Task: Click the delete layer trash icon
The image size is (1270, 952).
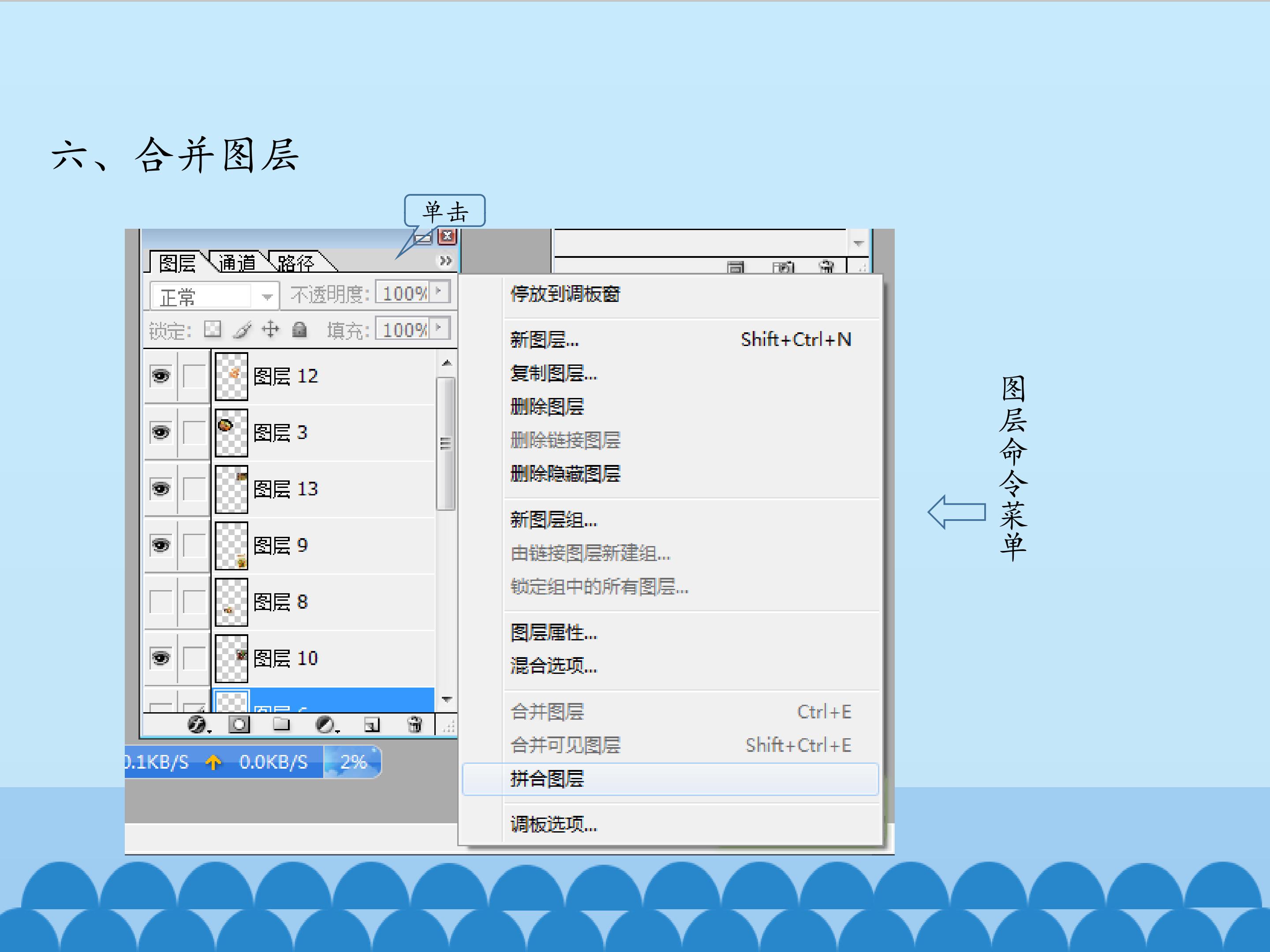Action: tap(415, 725)
